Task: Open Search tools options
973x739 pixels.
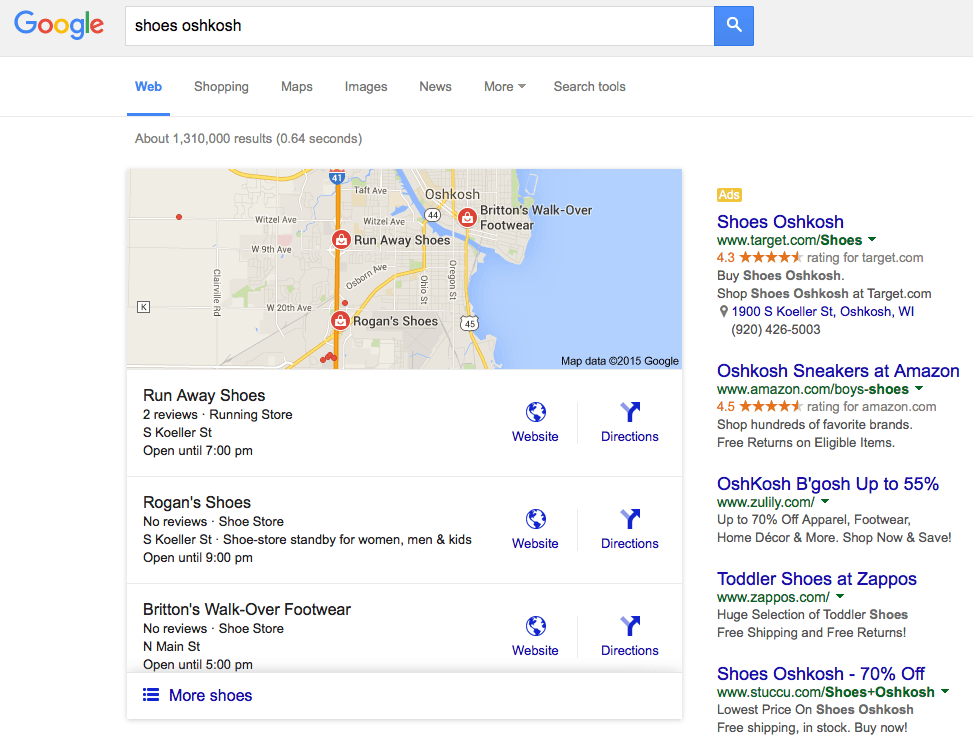Action: tap(590, 87)
